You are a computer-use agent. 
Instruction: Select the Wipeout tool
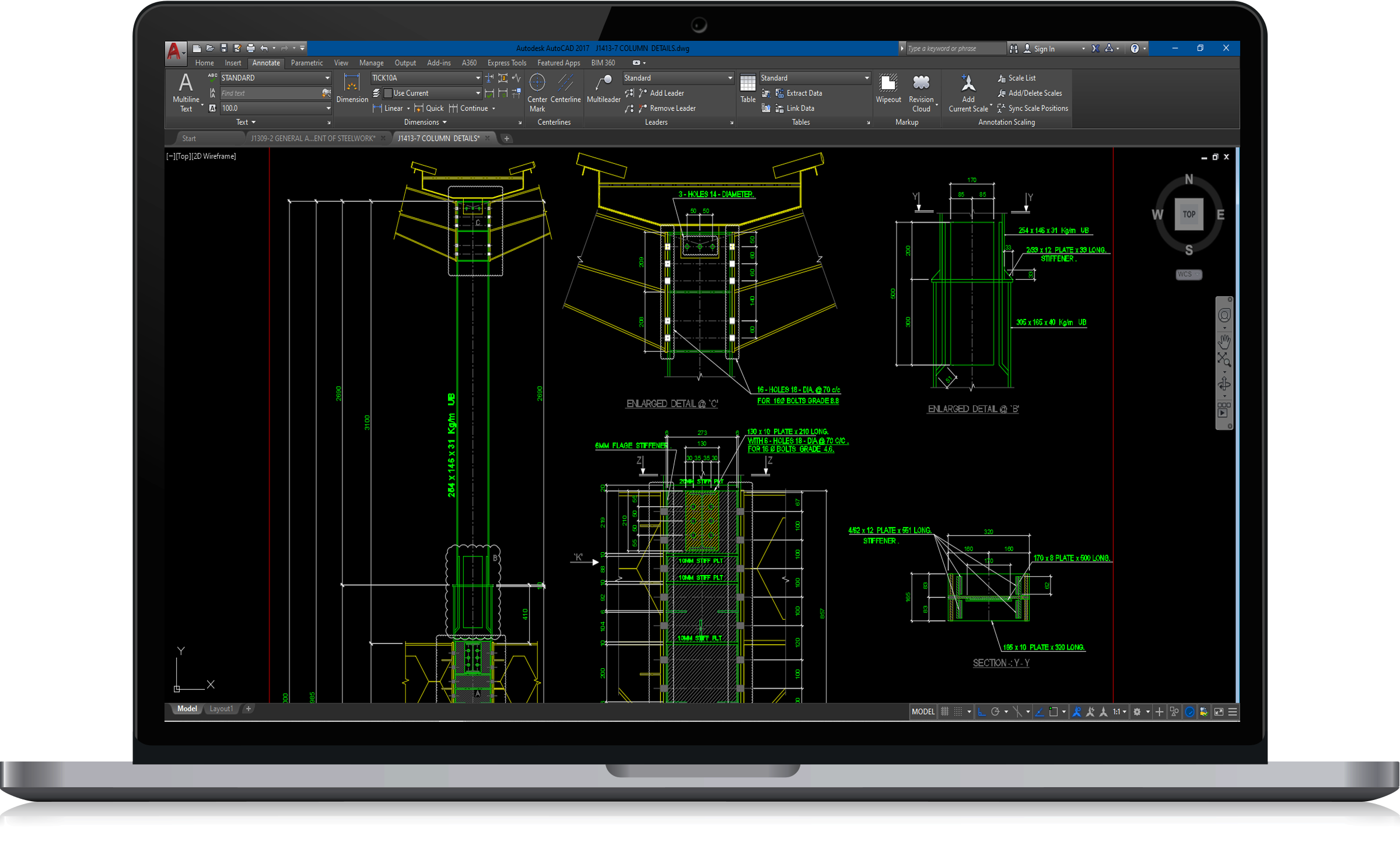[888, 89]
